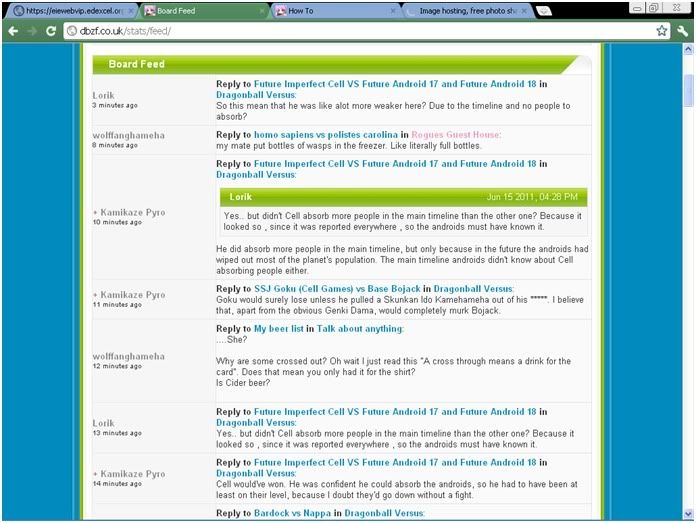Bookmark this page with the star icon
Image resolution: width=696 pixels, height=523 pixels.
coord(661,31)
